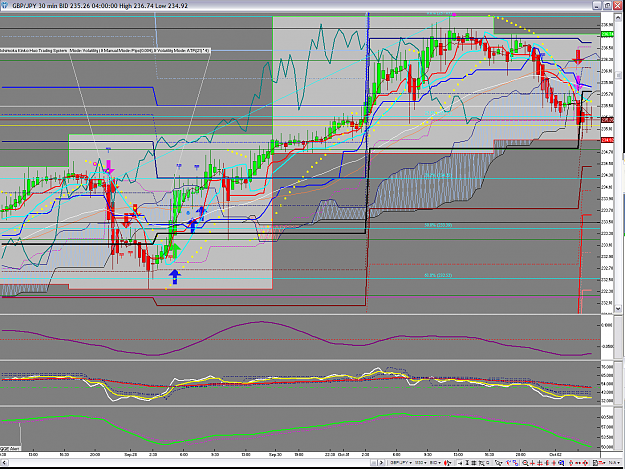Click the 61.8% (232.52) Fibonacci label

tap(438, 275)
